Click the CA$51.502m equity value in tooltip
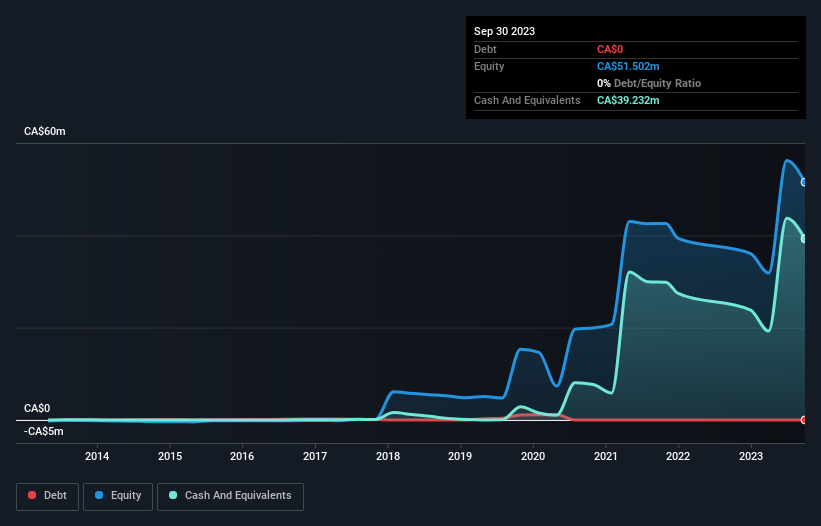Screen dimensions: 821x526 pos(628,66)
